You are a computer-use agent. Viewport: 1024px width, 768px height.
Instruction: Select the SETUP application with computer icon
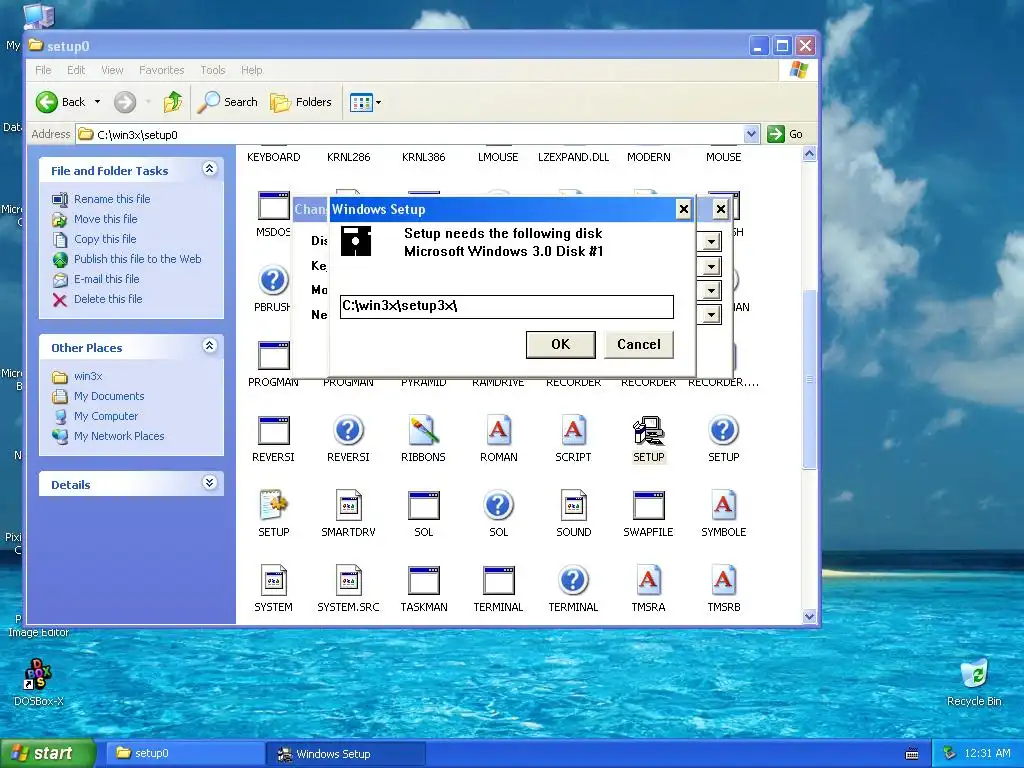[x=648, y=432]
